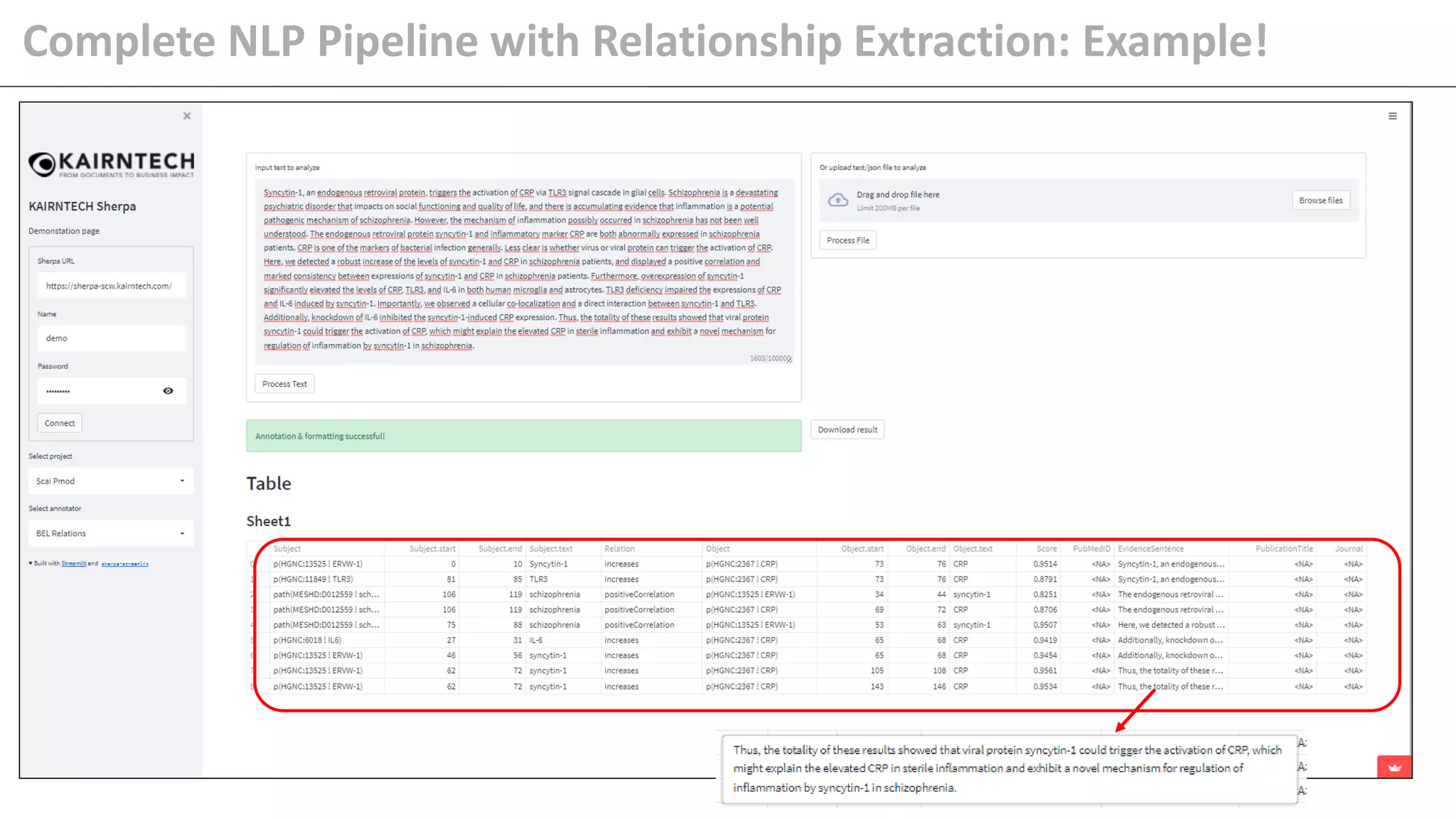Click the Download result button
This screenshot has width=1456, height=819.
click(x=847, y=429)
